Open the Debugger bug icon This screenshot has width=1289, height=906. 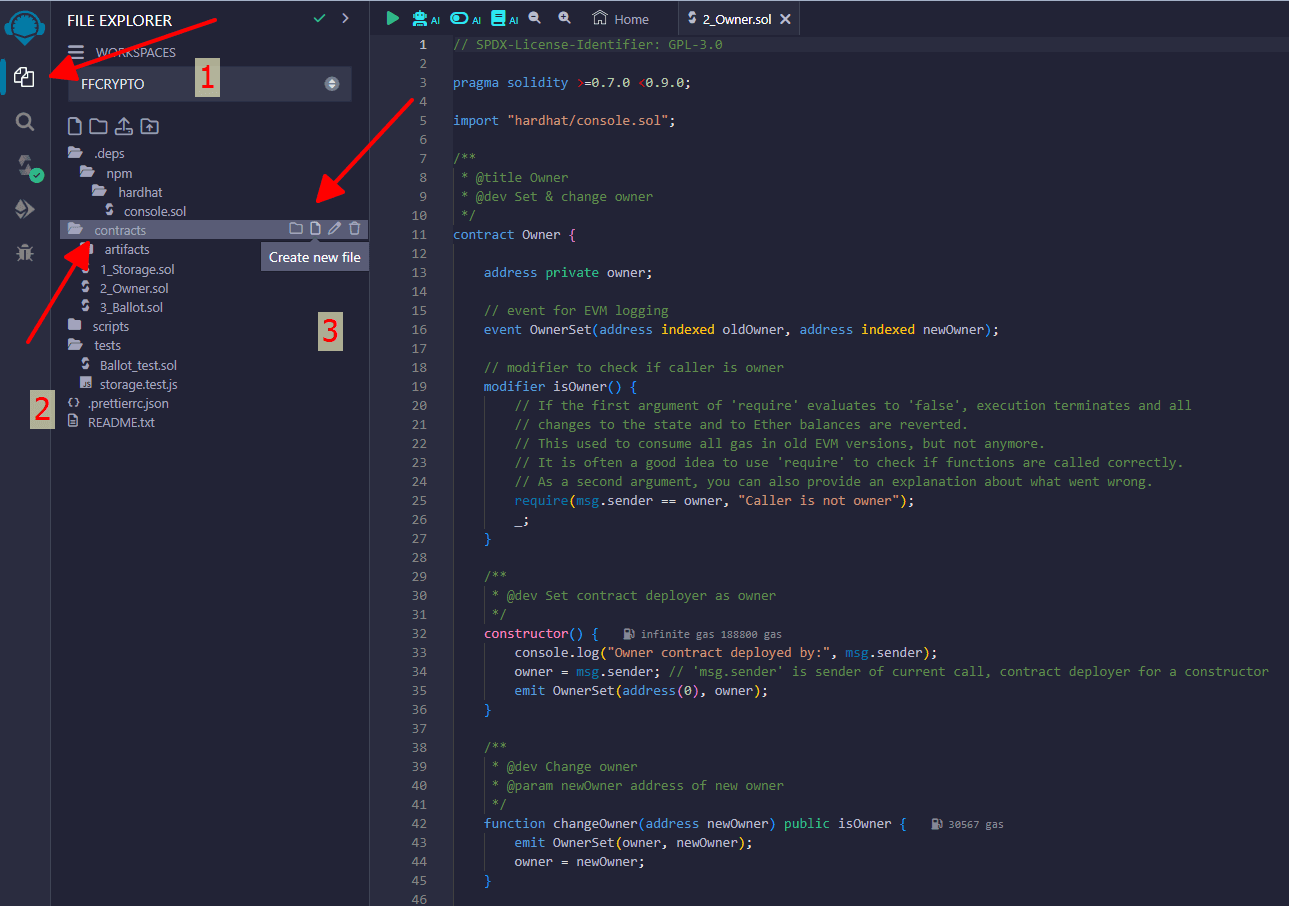[24, 253]
